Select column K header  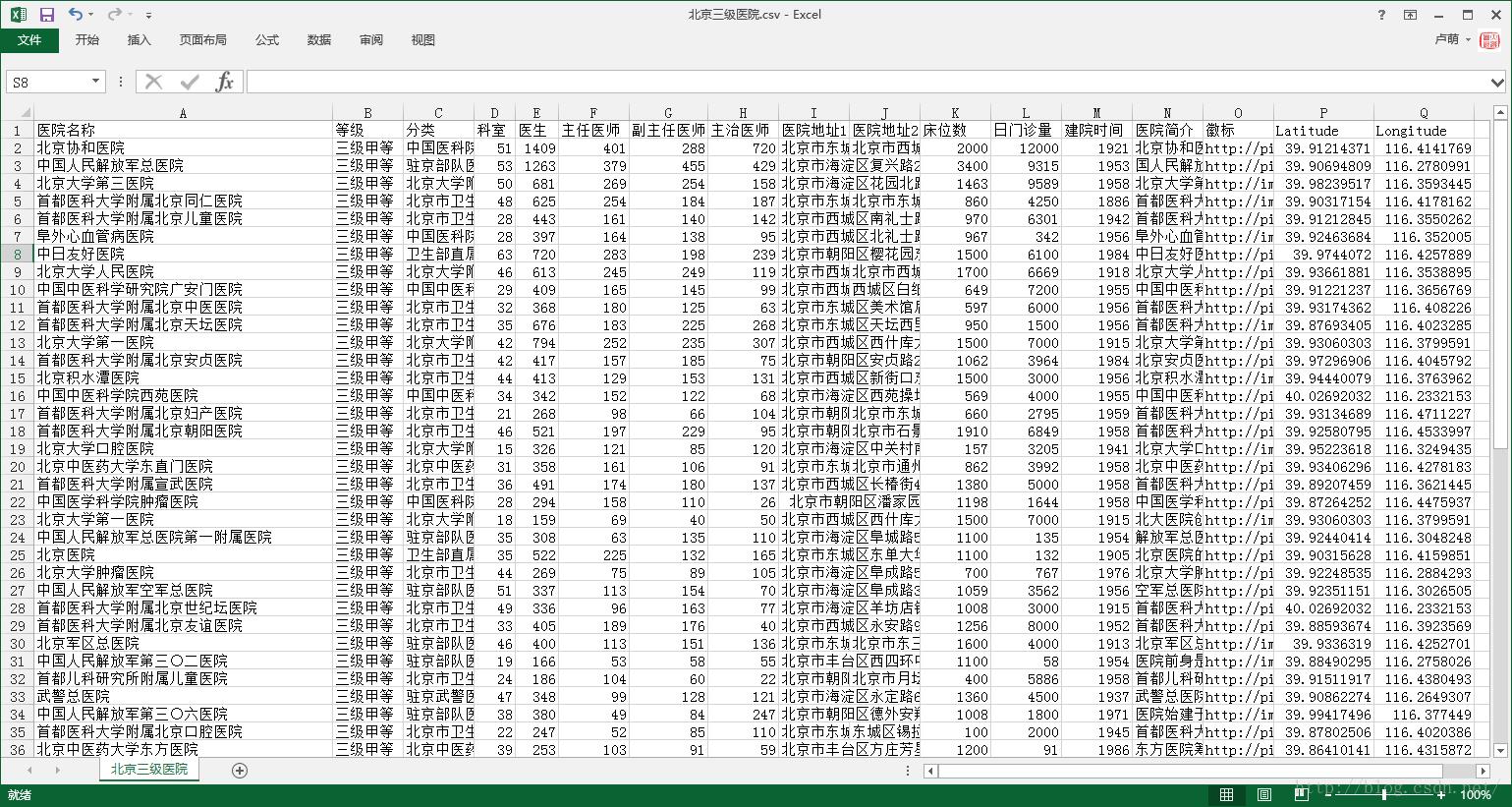pos(955,113)
